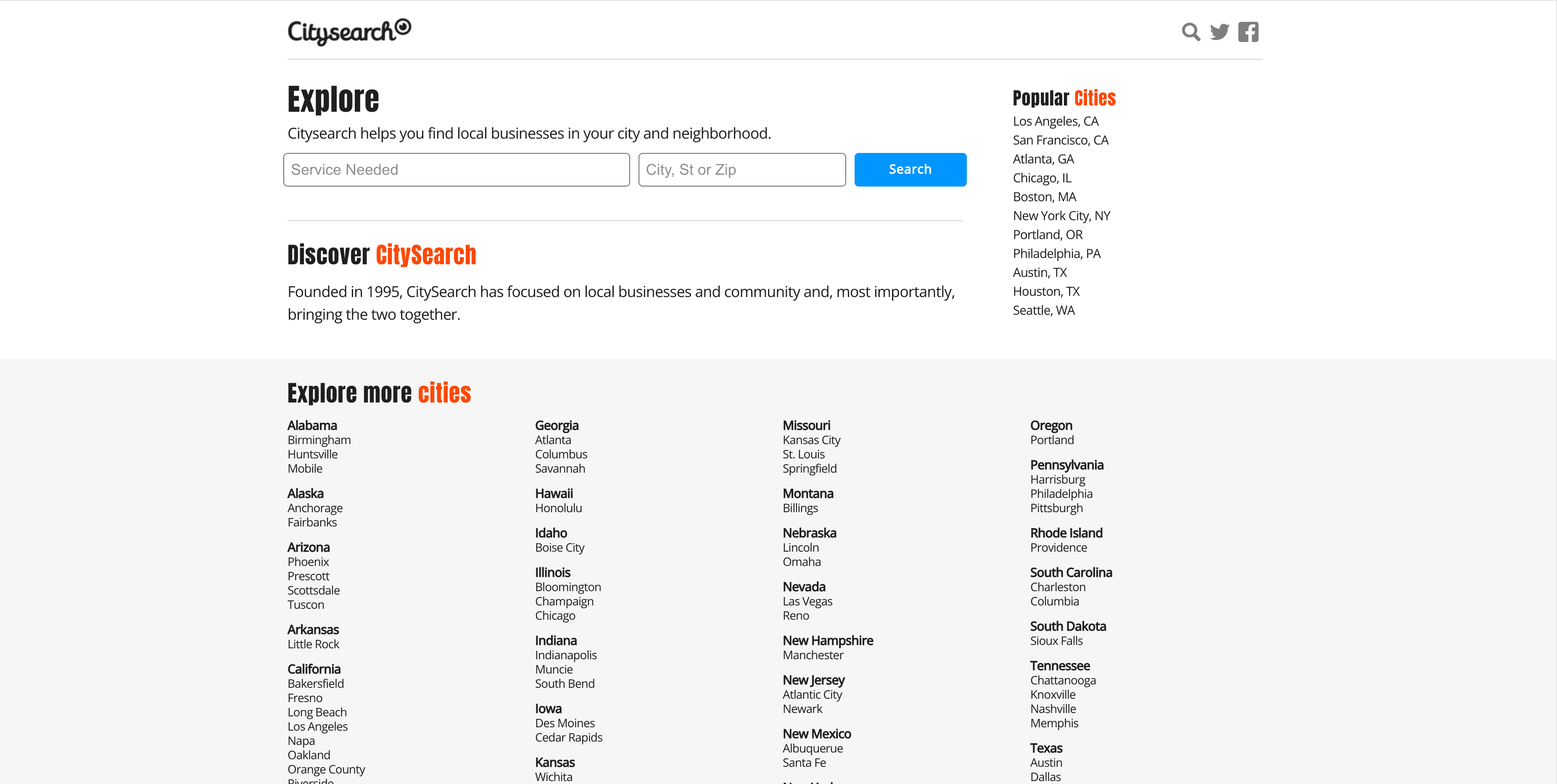This screenshot has width=1557, height=784.
Task: Choose Seattle, WA in Popular Cities
Action: [x=1043, y=310]
